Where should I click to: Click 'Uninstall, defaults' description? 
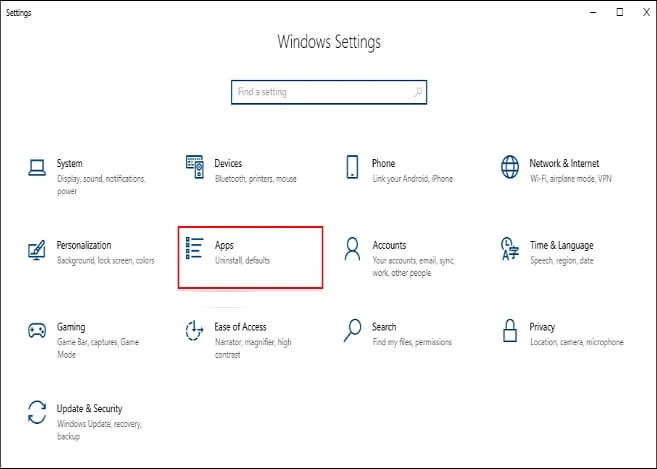(x=242, y=261)
